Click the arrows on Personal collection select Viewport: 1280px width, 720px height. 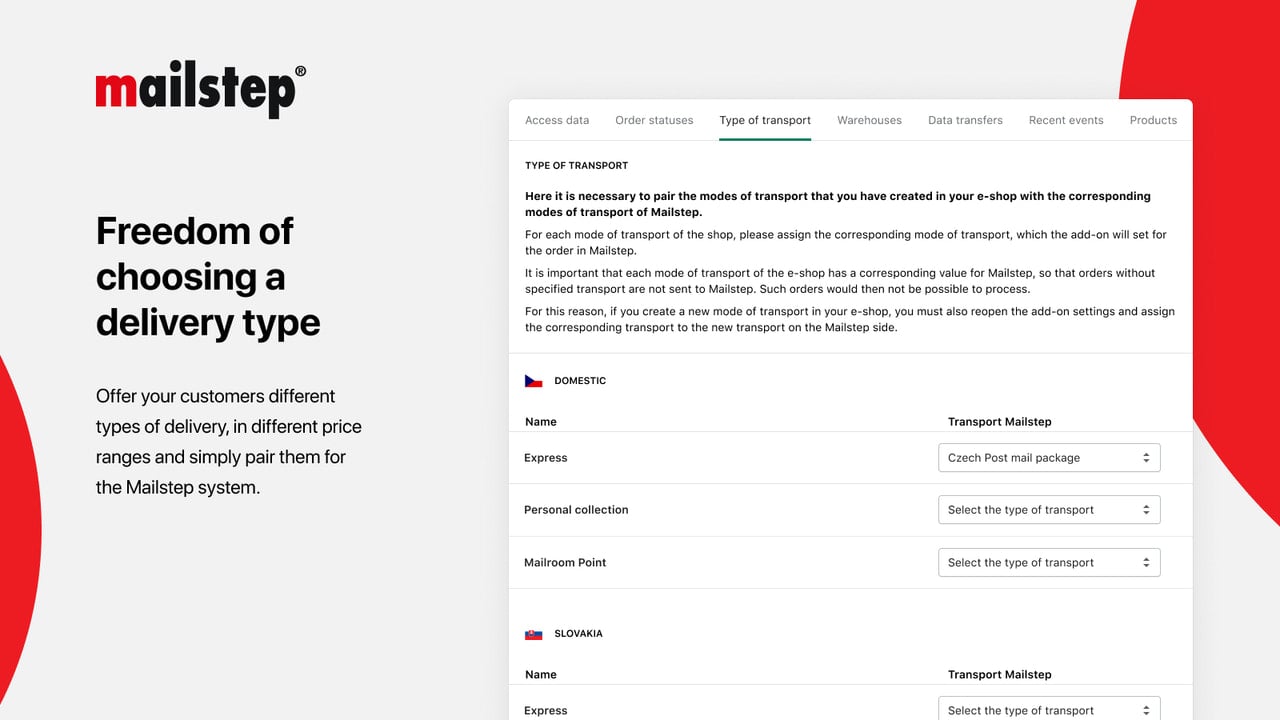1146,510
